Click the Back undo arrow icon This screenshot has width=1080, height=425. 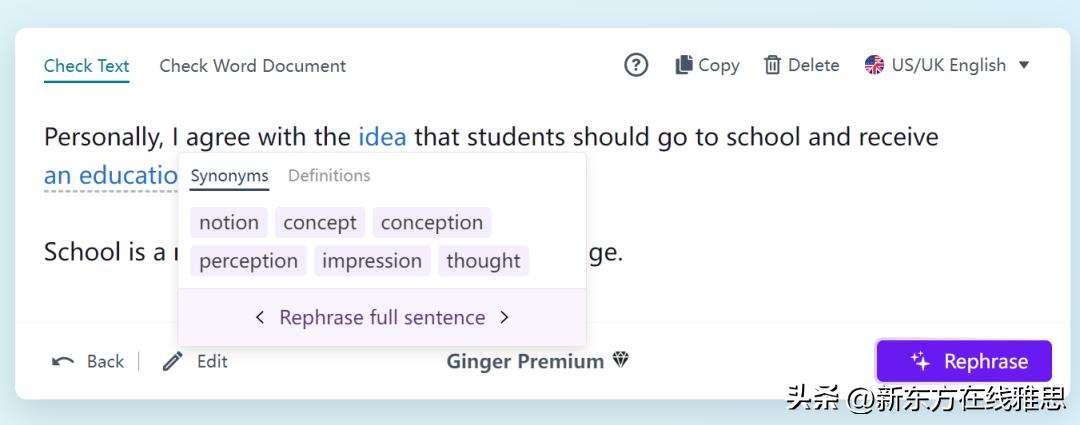pos(63,361)
